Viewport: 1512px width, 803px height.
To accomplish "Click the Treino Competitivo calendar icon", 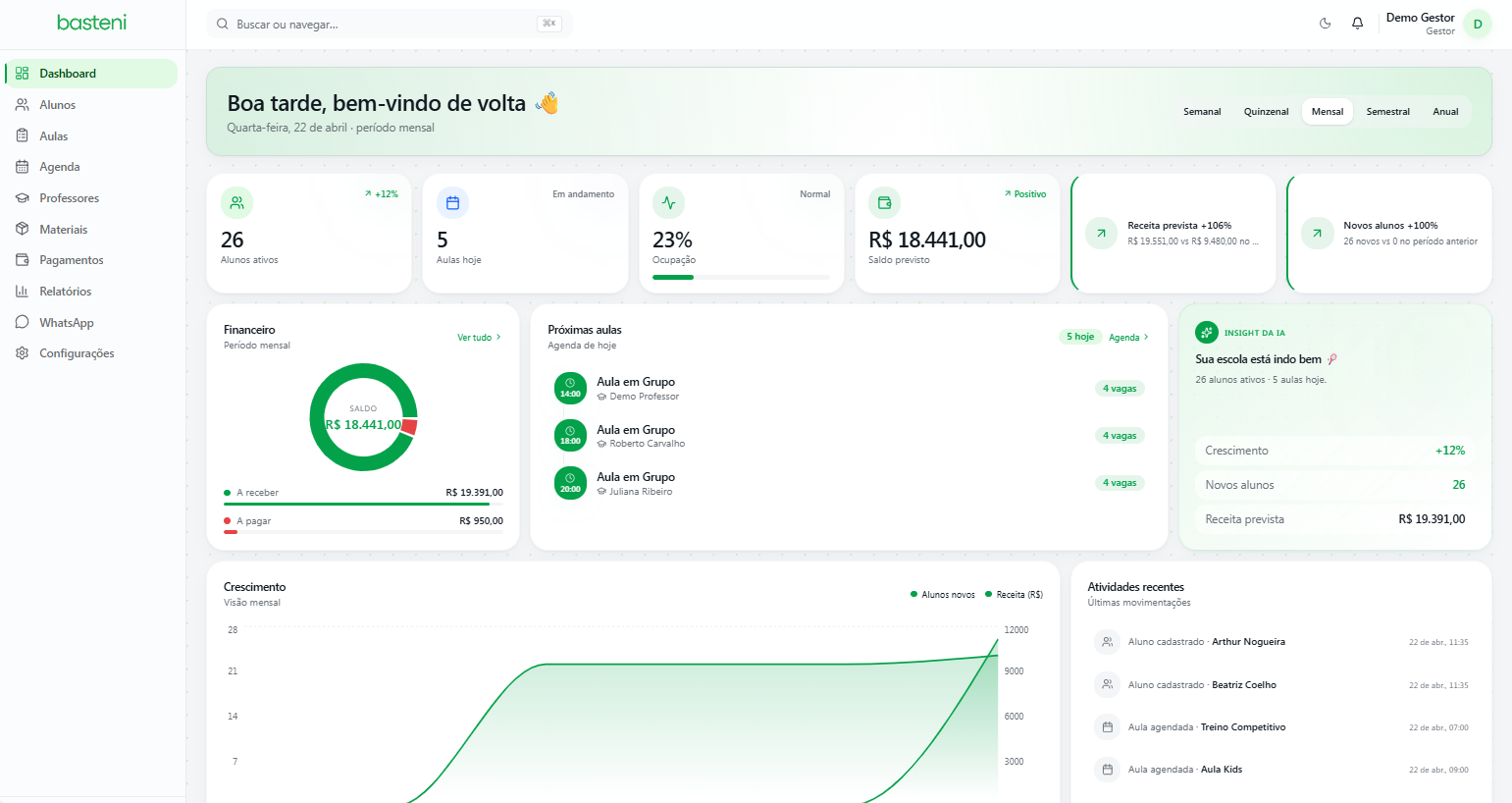I will click(x=1107, y=727).
